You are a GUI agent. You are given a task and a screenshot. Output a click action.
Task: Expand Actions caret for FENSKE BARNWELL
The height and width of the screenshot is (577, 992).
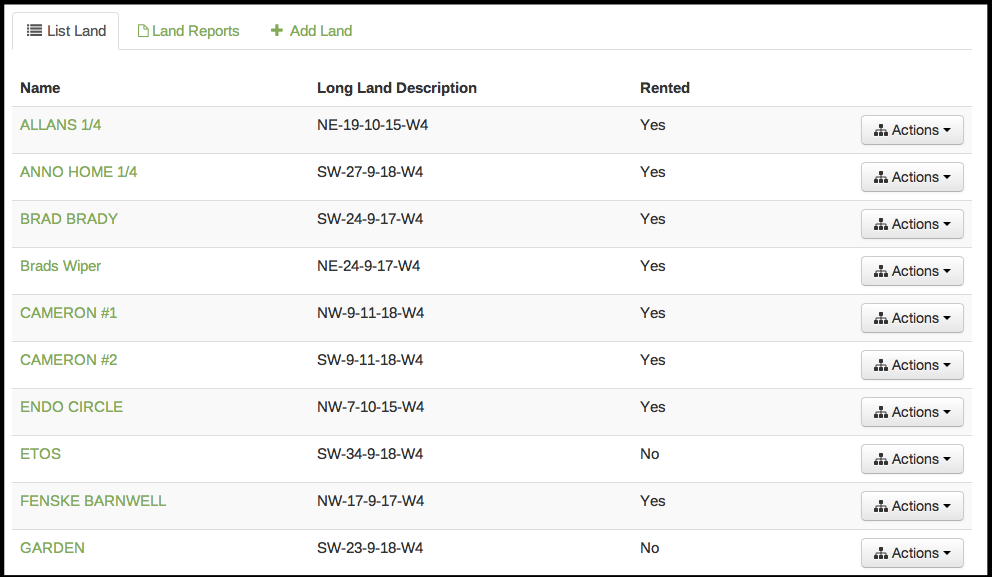coord(946,506)
